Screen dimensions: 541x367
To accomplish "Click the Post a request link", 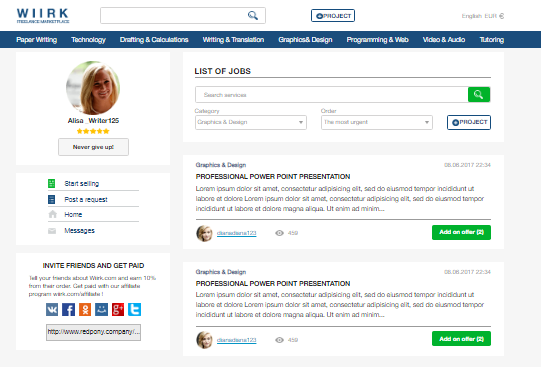I will [x=86, y=199].
